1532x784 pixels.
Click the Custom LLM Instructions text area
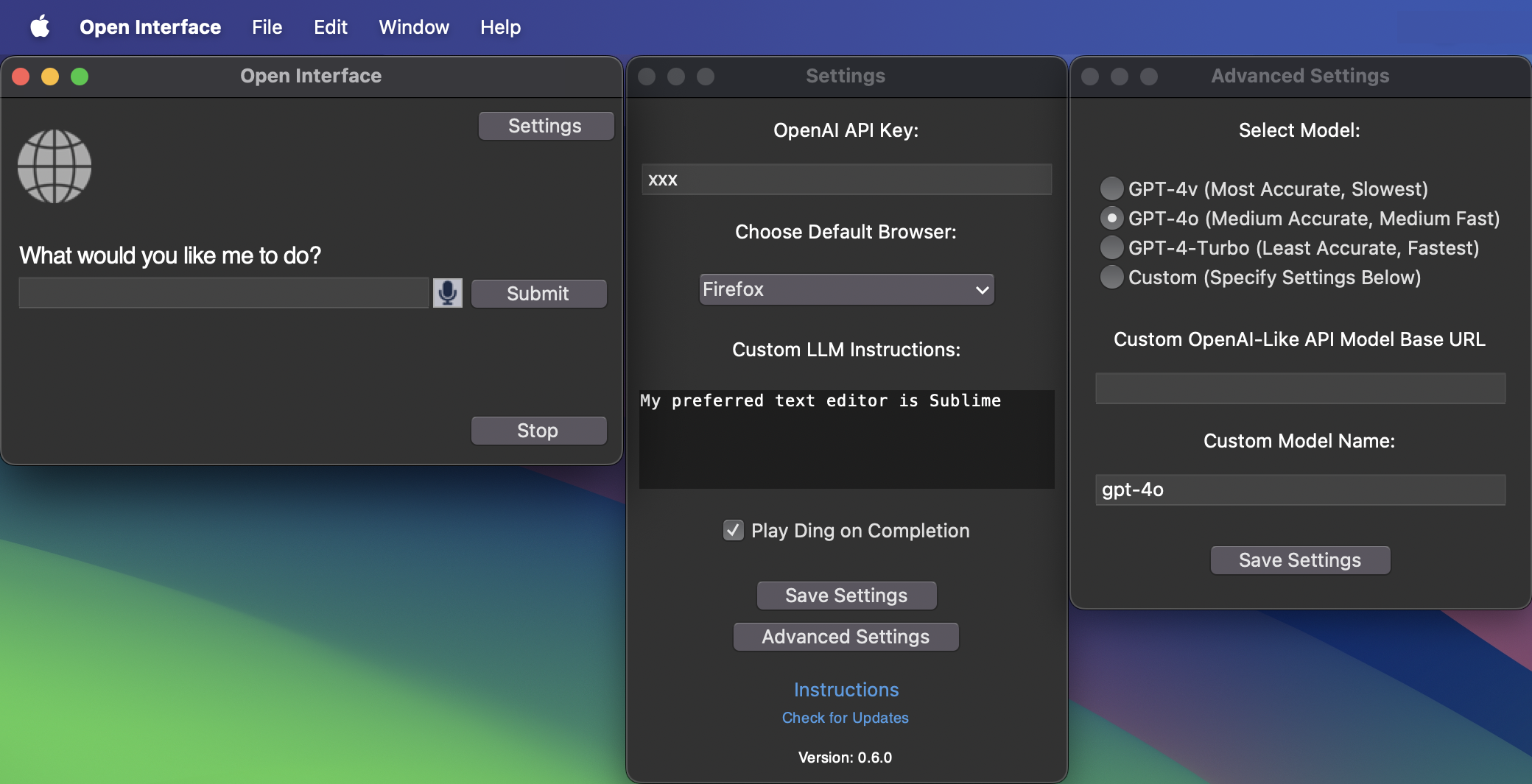(846, 439)
